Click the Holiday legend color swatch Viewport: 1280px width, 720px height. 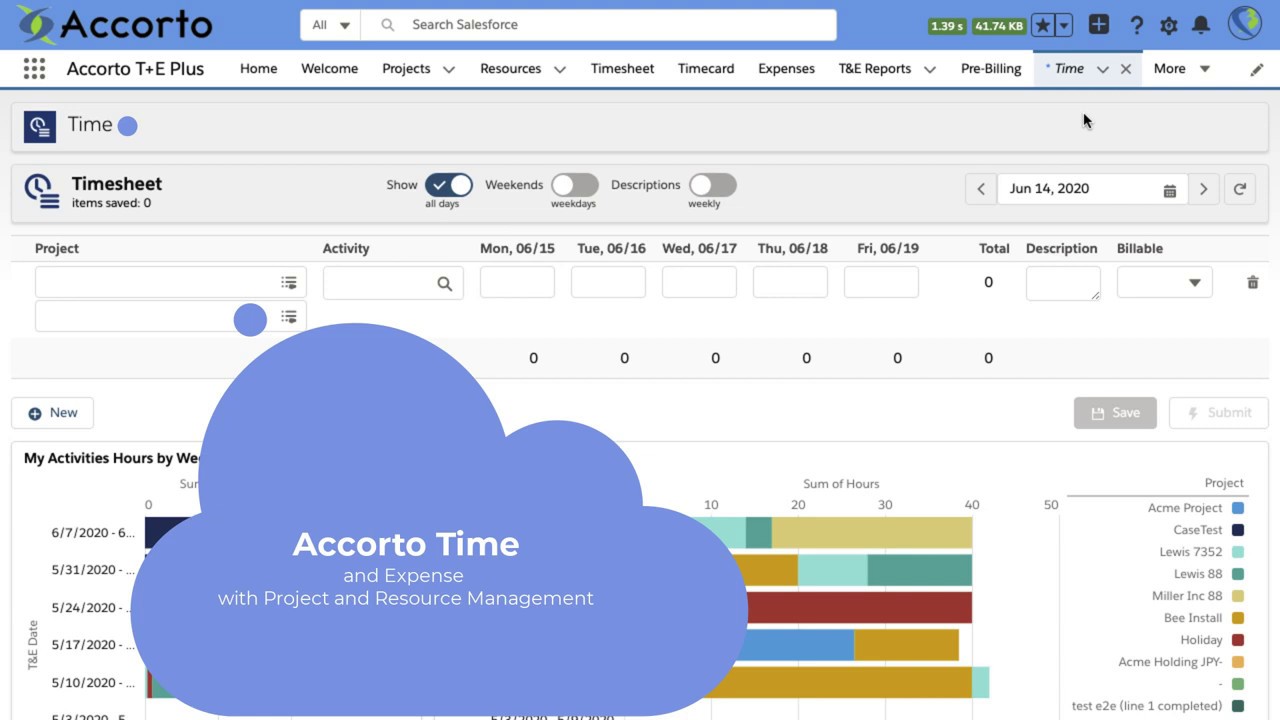pos(1238,640)
